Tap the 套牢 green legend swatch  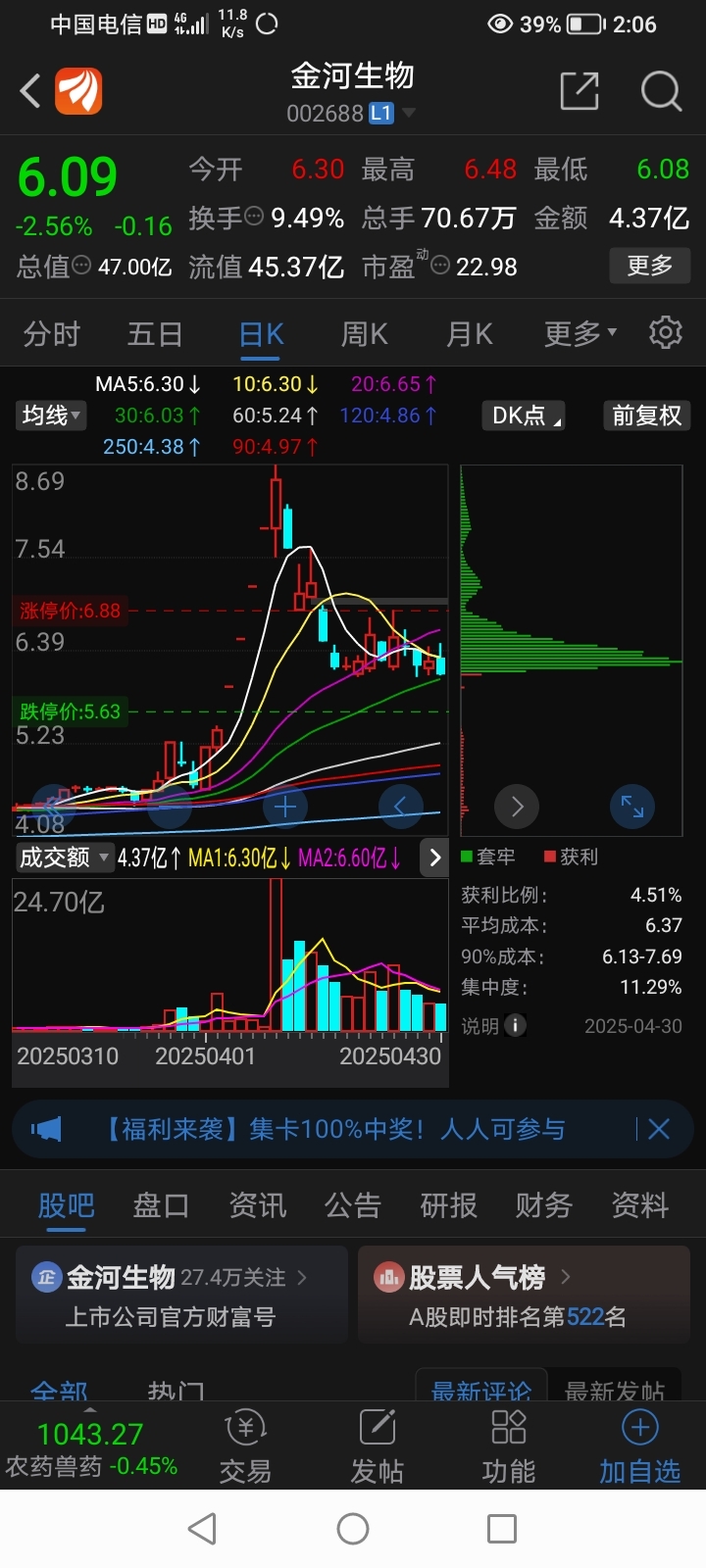[468, 857]
